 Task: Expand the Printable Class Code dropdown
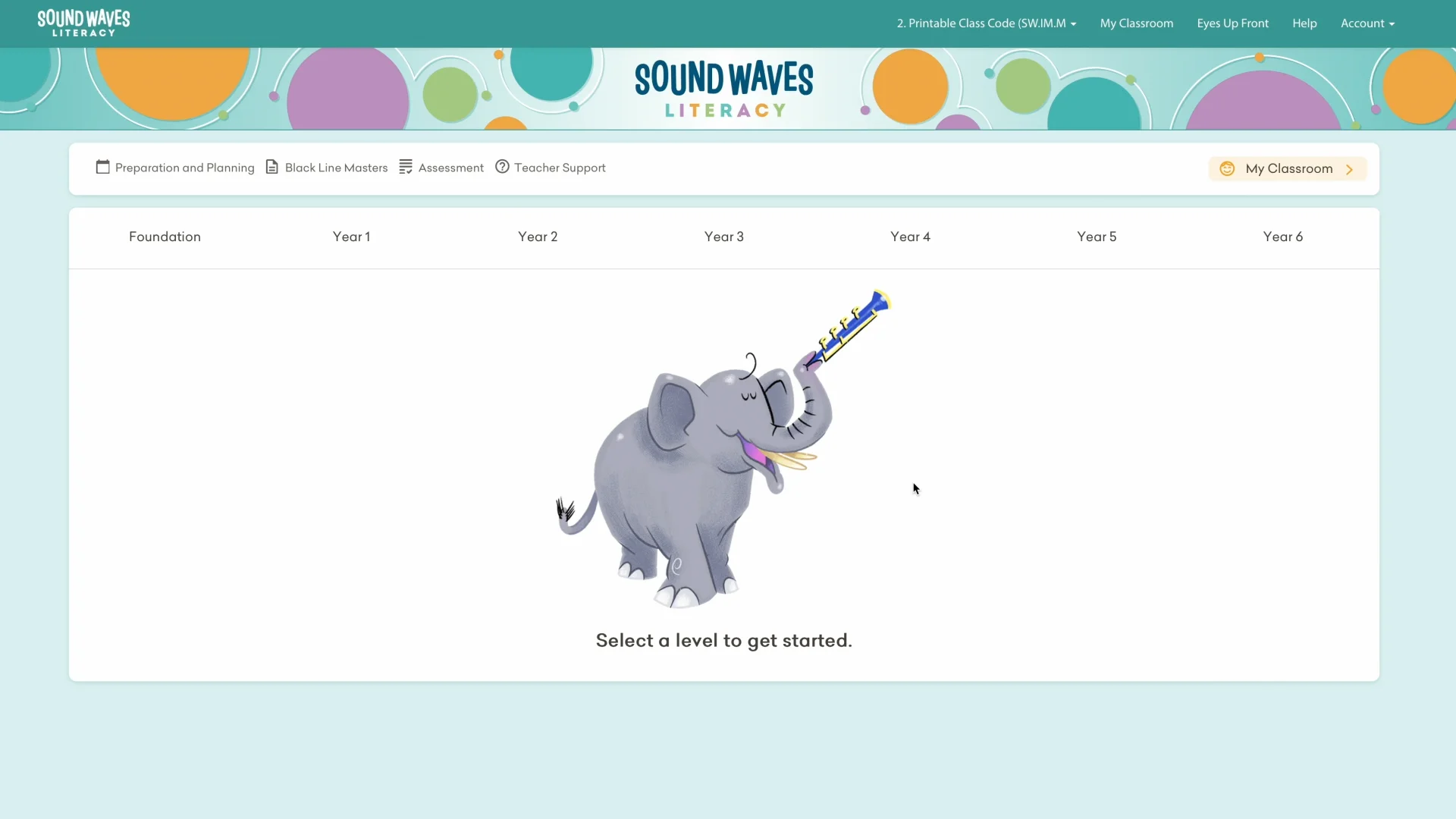point(987,24)
